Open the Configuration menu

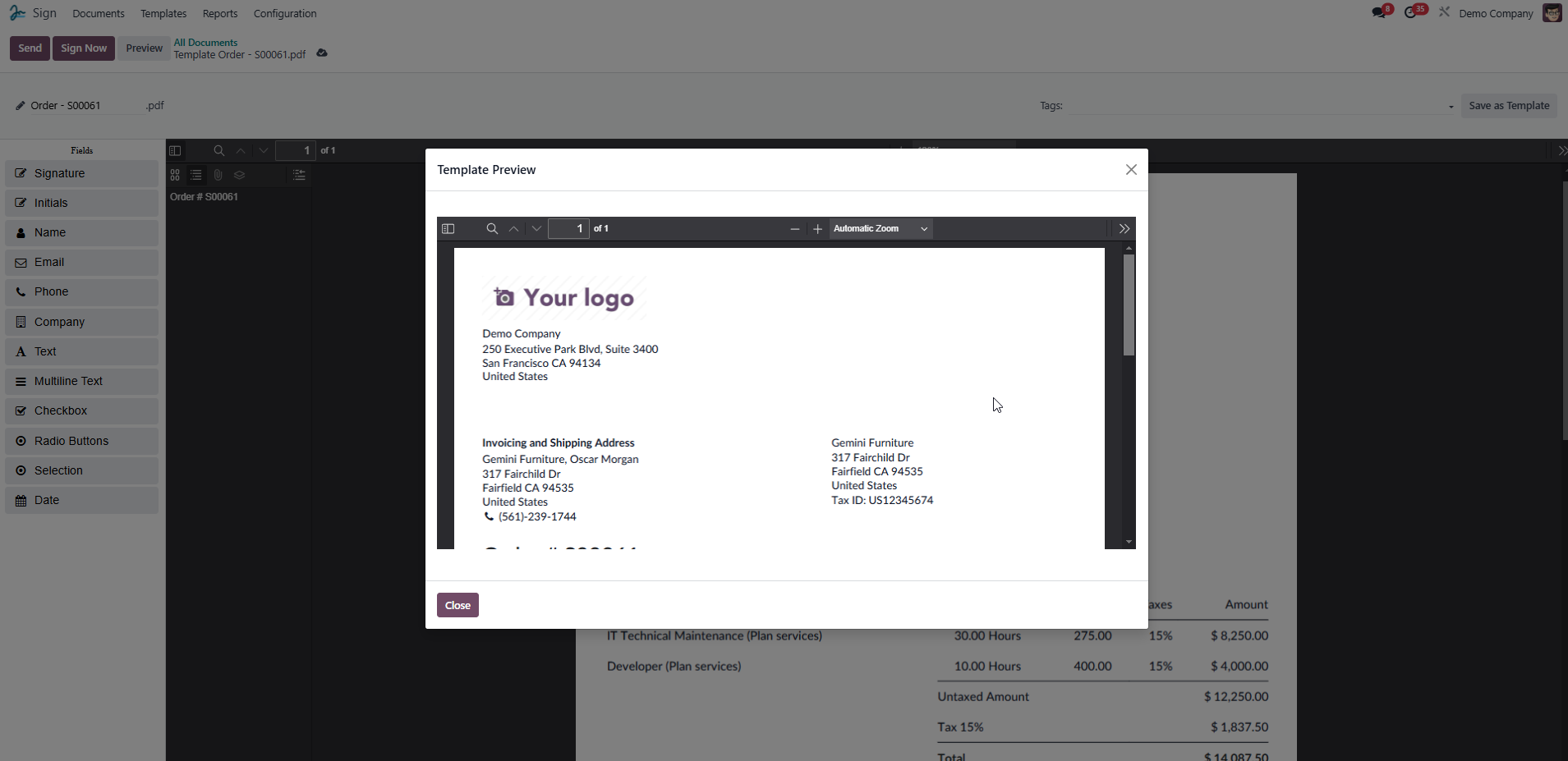tap(285, 14)
